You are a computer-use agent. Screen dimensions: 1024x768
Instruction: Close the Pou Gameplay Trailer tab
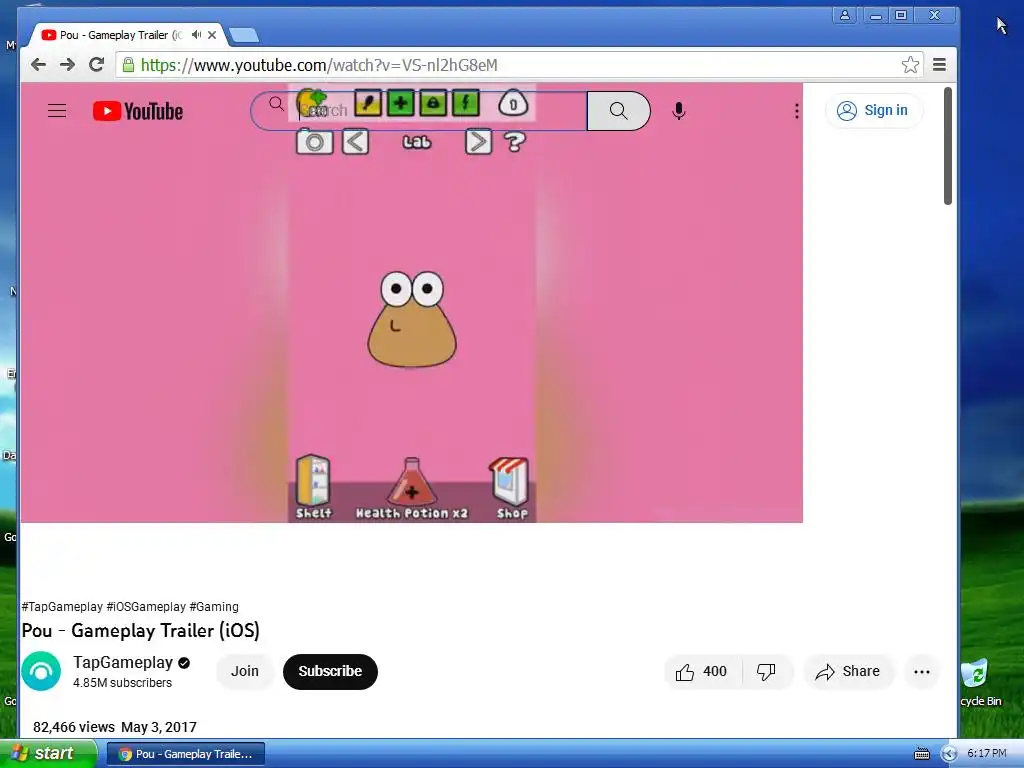pos(212,35)
